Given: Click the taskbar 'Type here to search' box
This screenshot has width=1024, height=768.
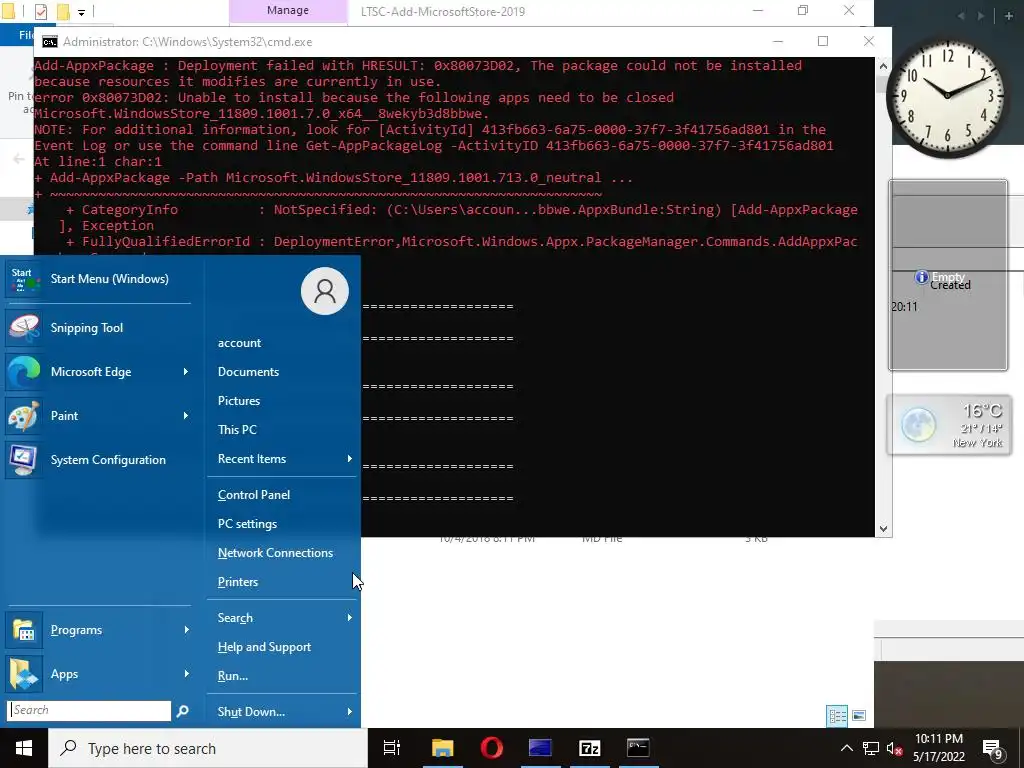Looking at the screenshot, I should click(x=208, y=748).
